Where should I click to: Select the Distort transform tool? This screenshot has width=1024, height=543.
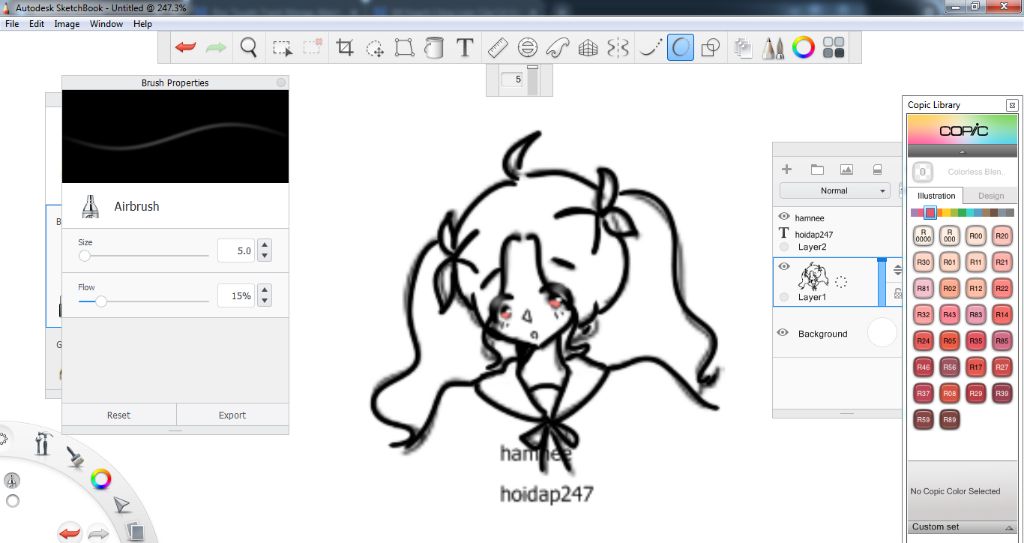(x=405, y=48)
